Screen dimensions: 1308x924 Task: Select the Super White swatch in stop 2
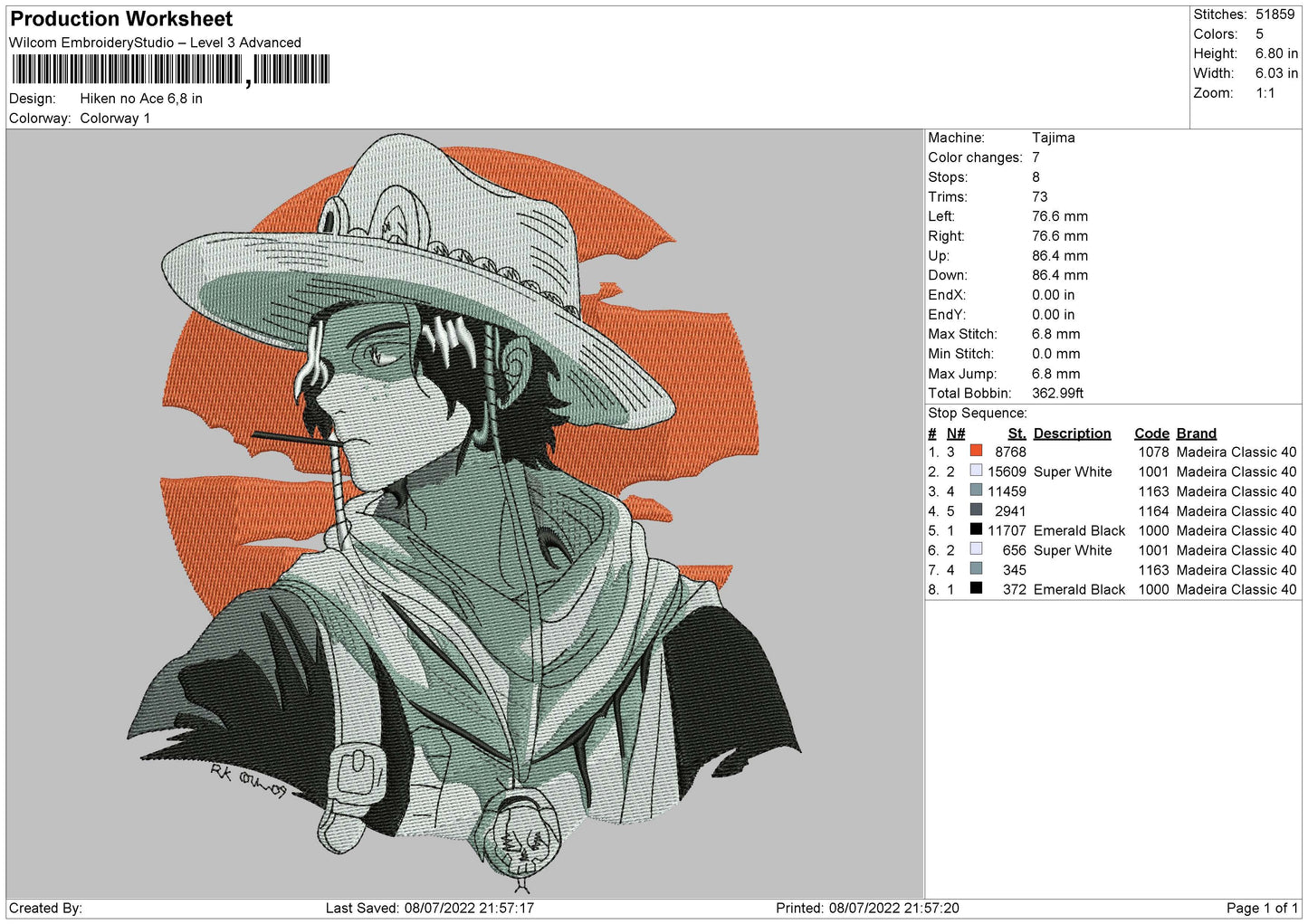976,471
